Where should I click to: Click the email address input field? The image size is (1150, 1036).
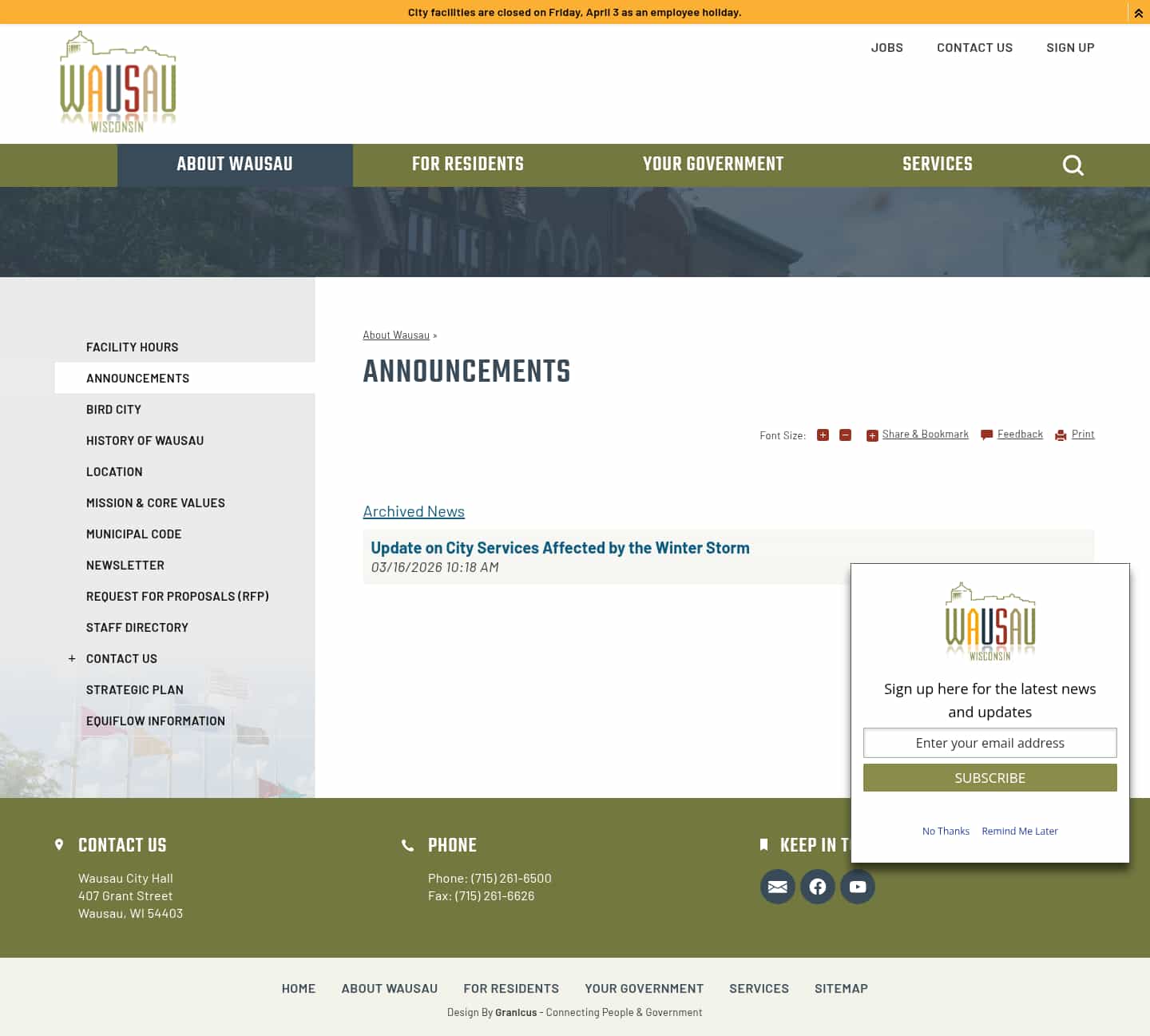(989, 743)
